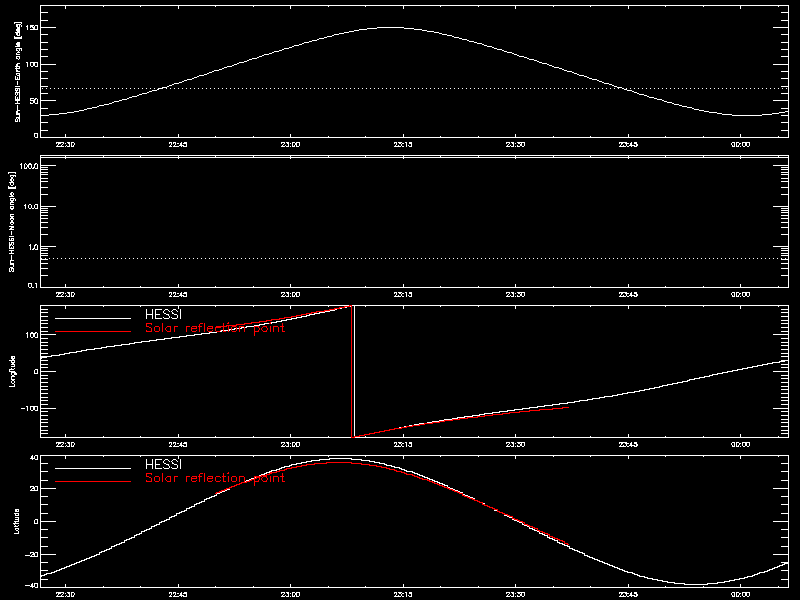Click the 'Latitude' axis title

pyautogui.click(x=17, y=521)
